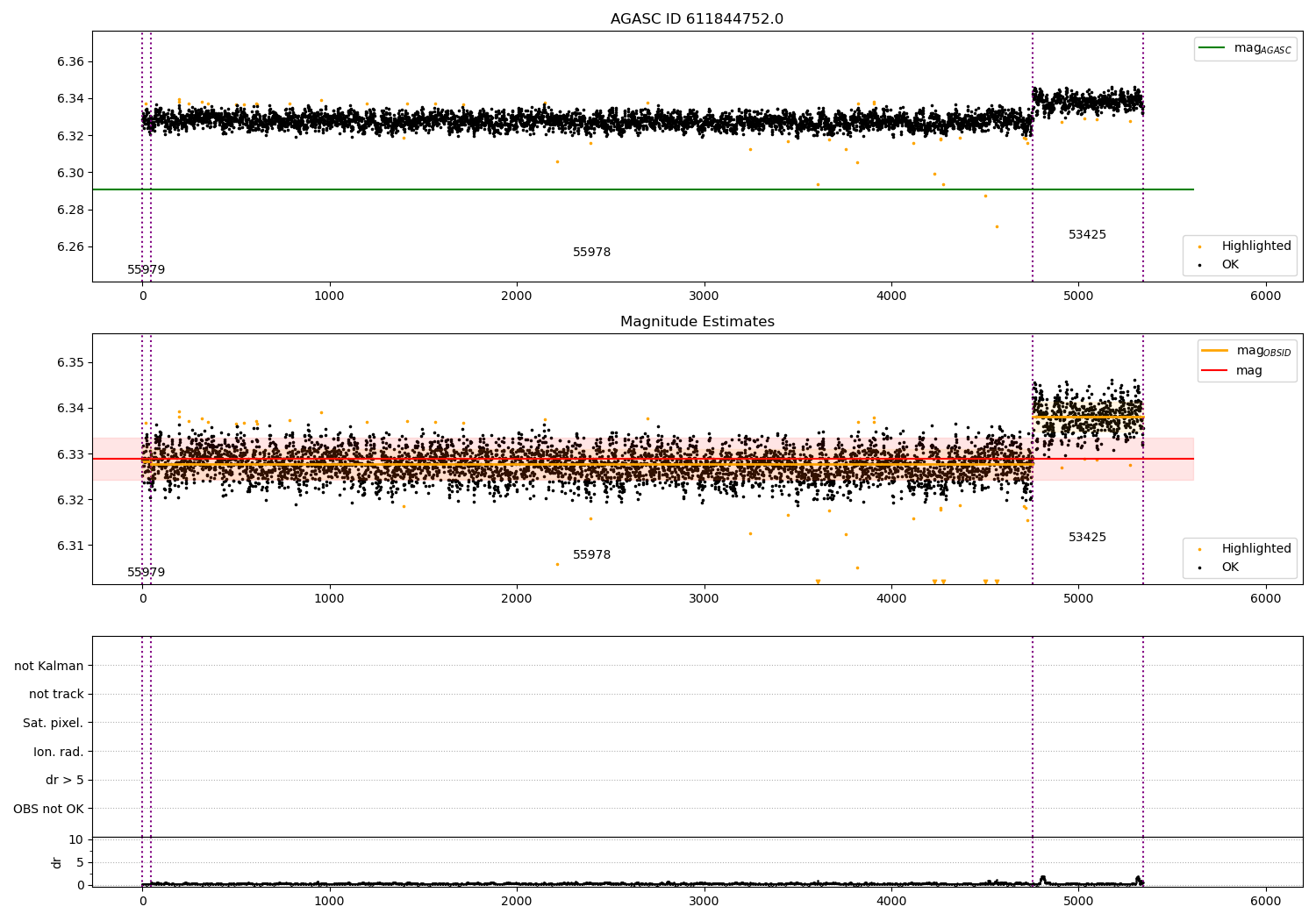Click the 6.36 y-axis tick label
Screen dimensions: 1316x921
tap(70, 61)
